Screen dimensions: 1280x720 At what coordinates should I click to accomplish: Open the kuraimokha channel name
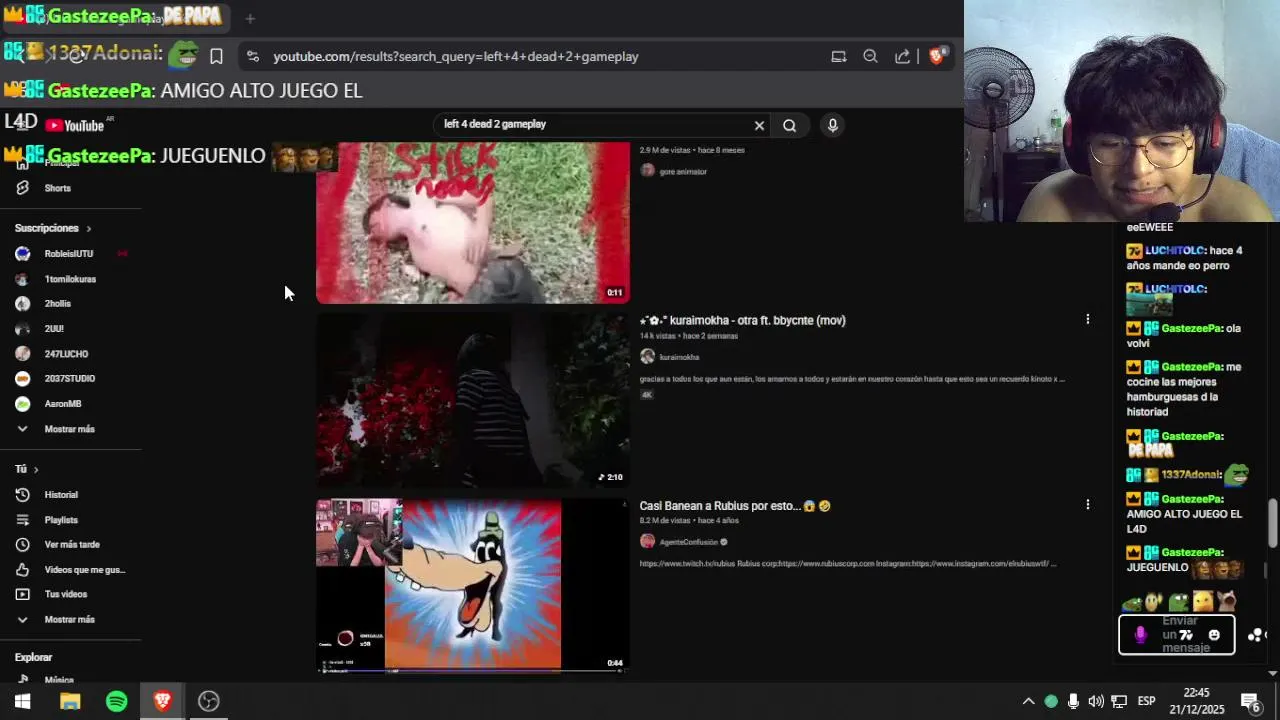tap(679, 357)
